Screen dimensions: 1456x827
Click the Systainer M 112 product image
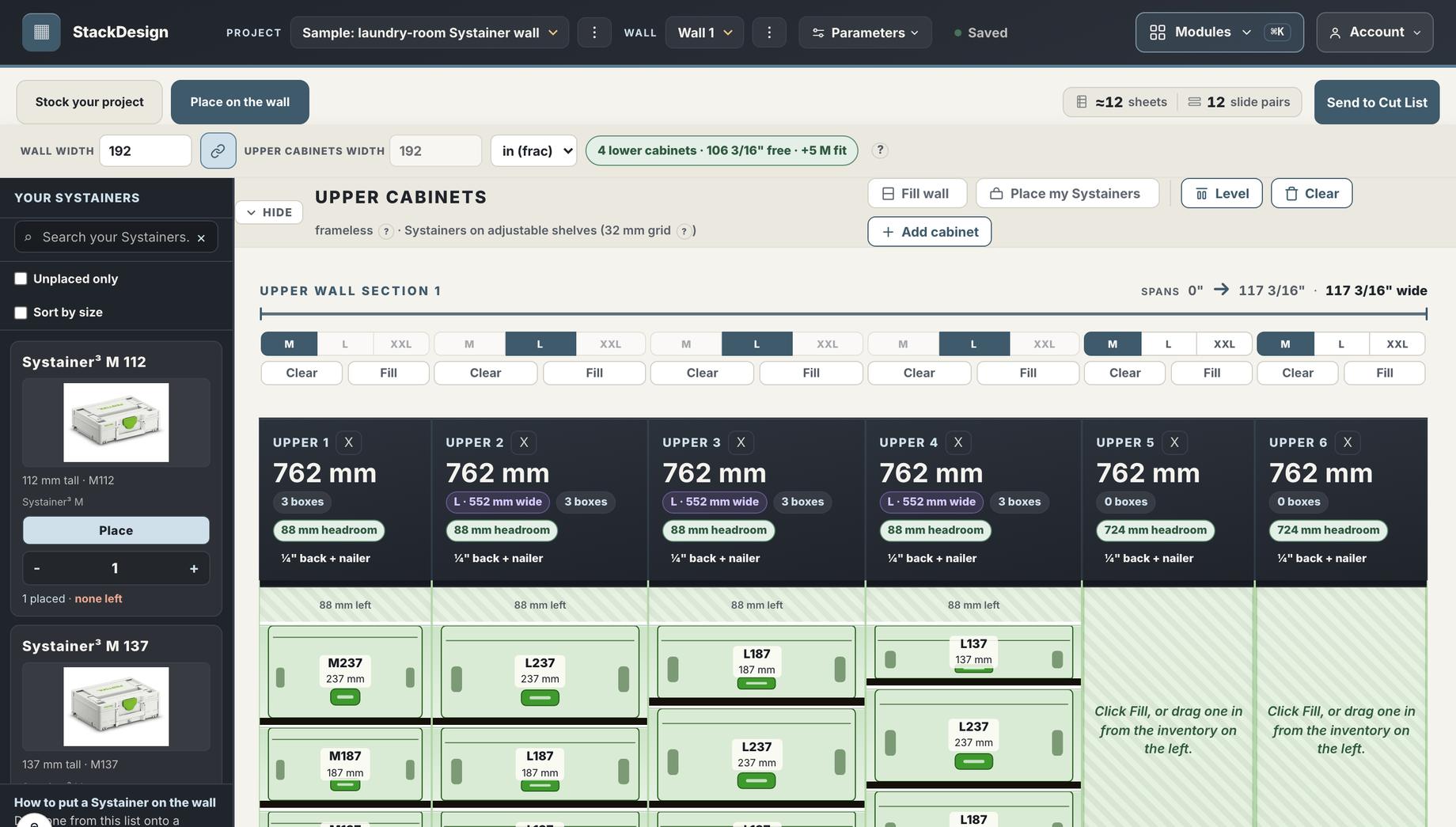tap(116, 423)
